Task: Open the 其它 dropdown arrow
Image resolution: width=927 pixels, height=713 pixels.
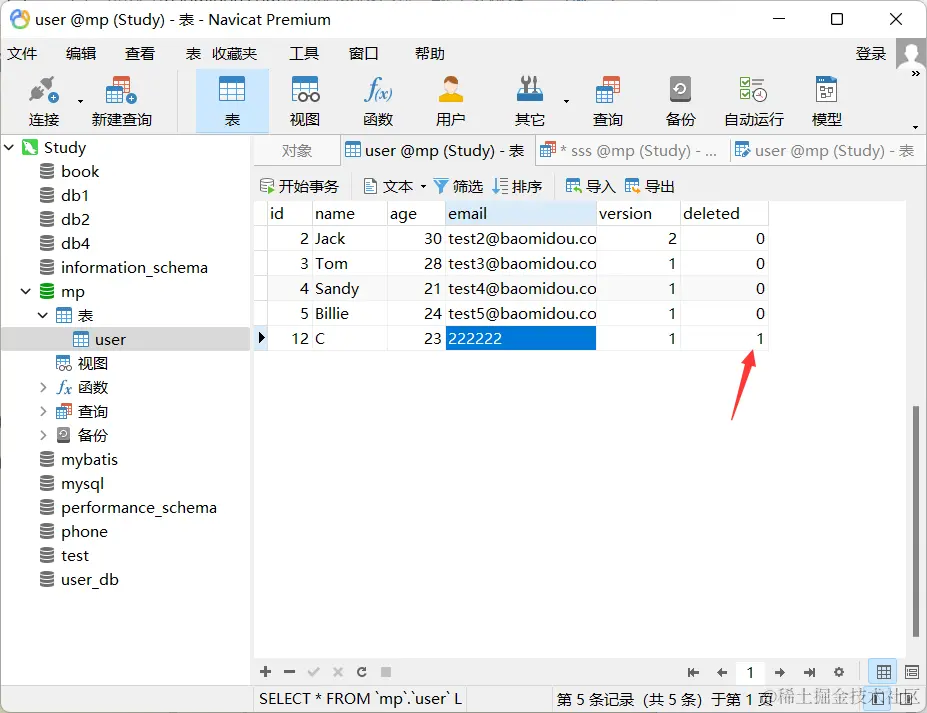Action: coord(566,102)
